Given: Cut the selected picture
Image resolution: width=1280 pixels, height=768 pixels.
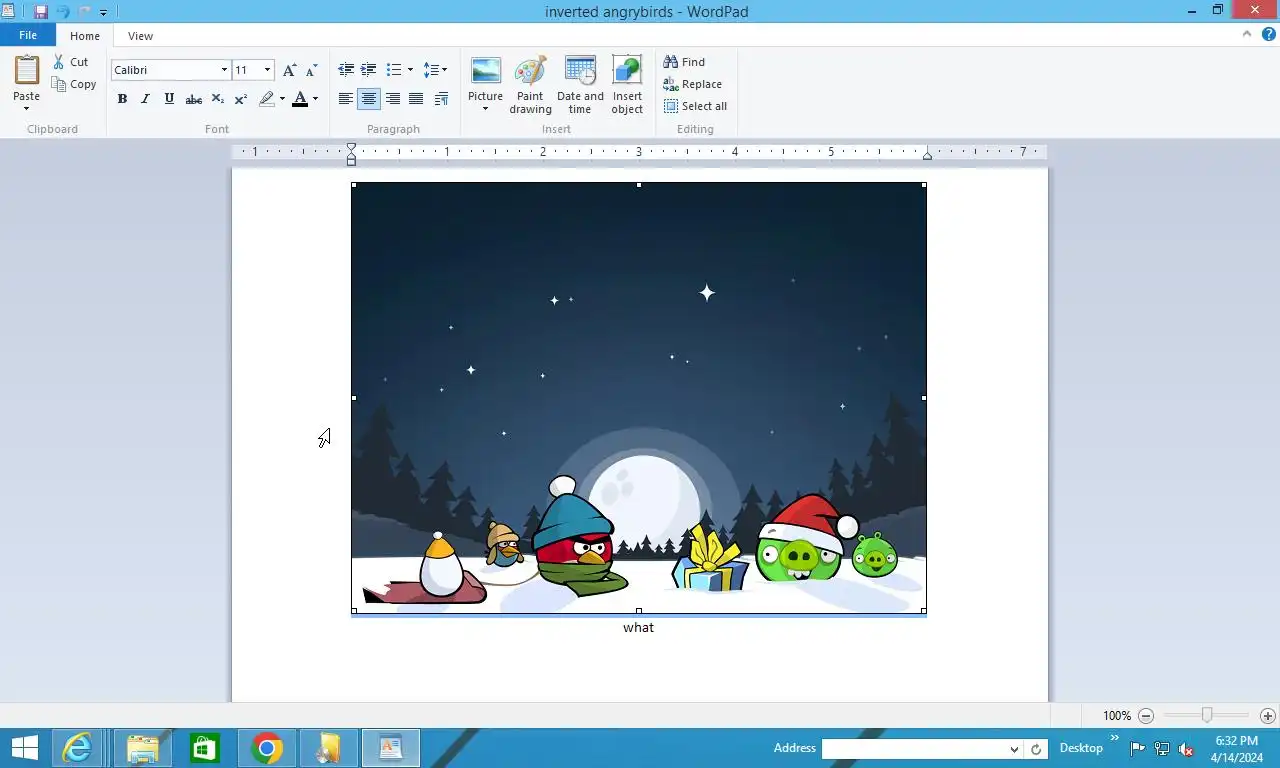Looking at the screenshot, I should click(x=71, y=62).
